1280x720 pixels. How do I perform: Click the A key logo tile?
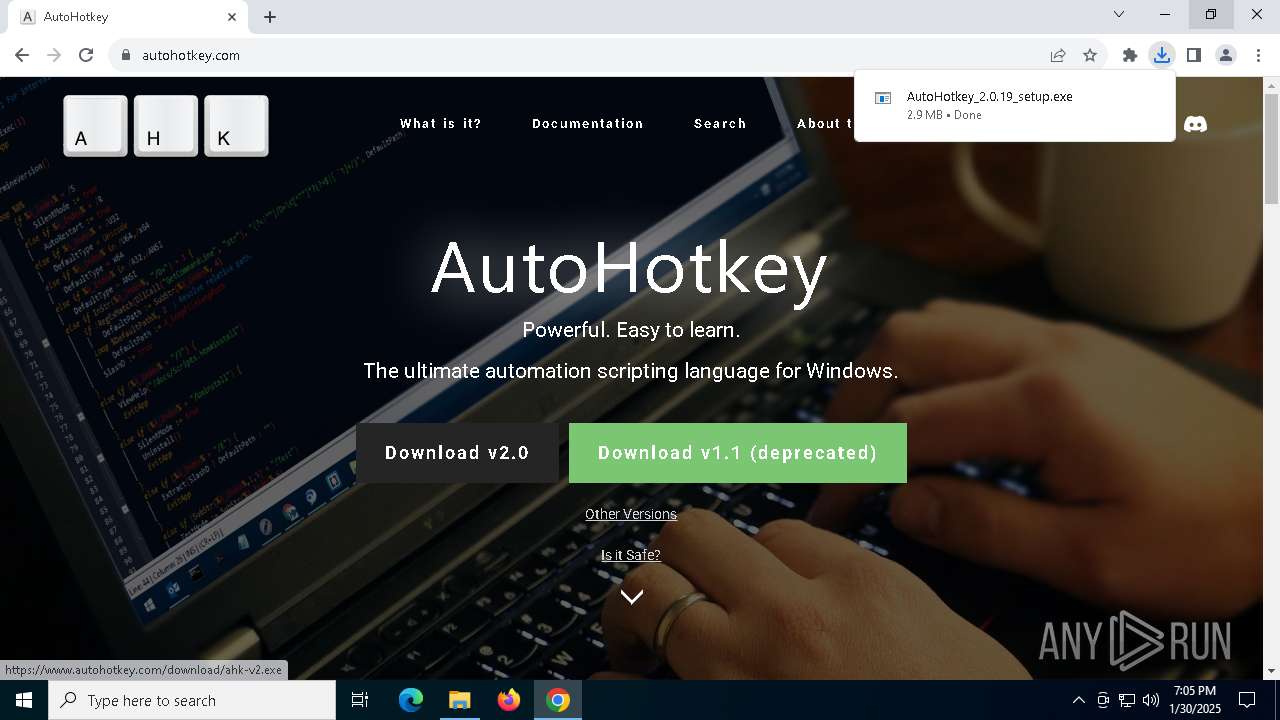click(x=95, y=126)
